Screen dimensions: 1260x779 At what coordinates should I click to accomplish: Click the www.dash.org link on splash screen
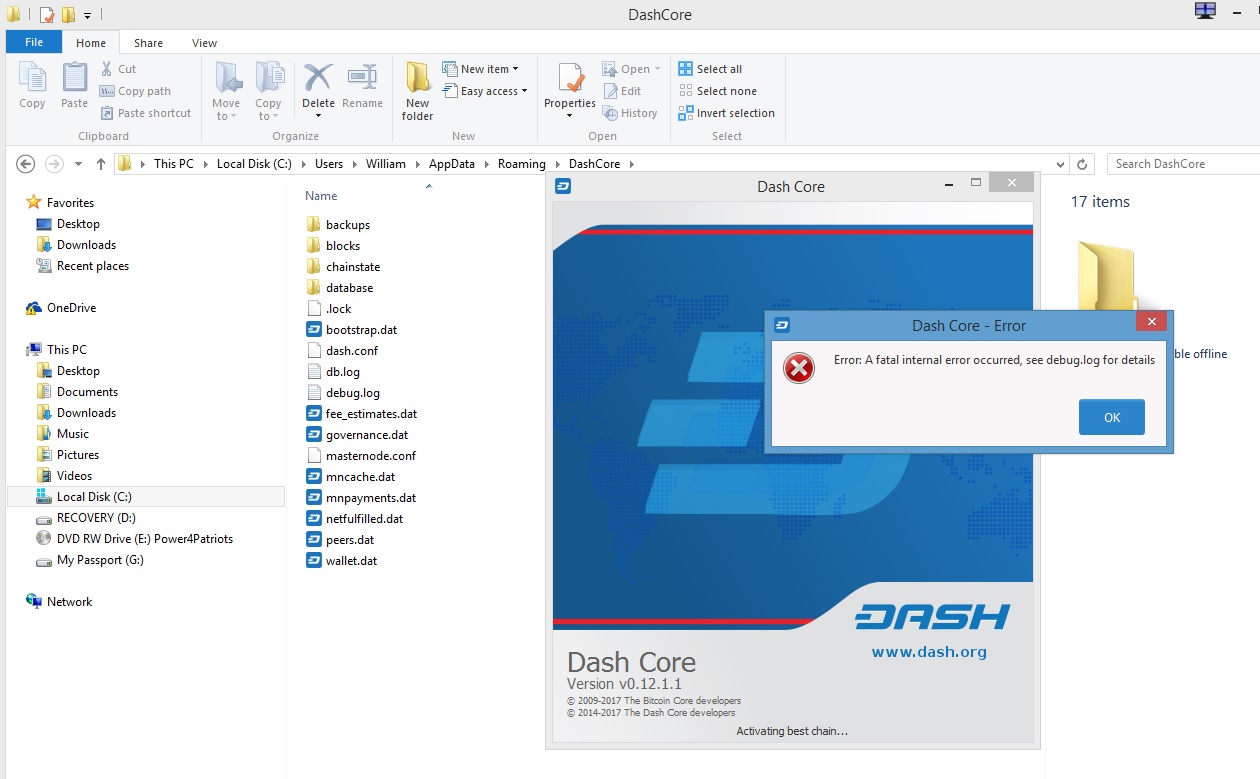pos(929,652)
